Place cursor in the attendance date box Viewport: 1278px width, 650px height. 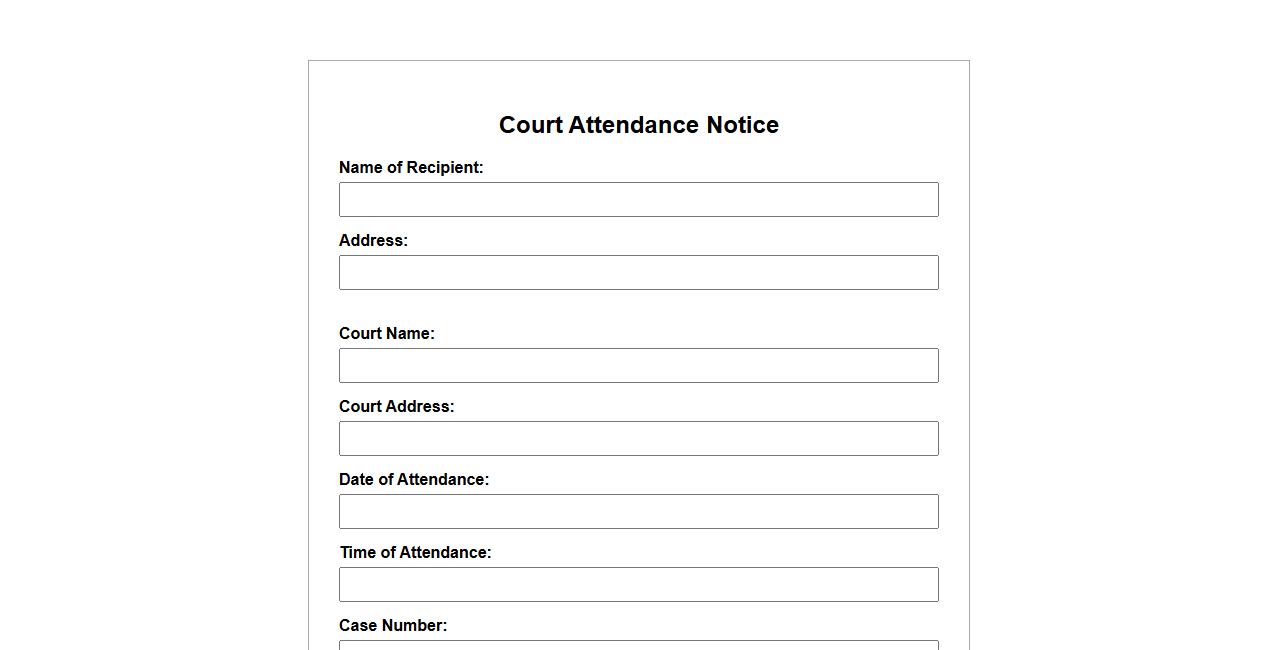638,511
